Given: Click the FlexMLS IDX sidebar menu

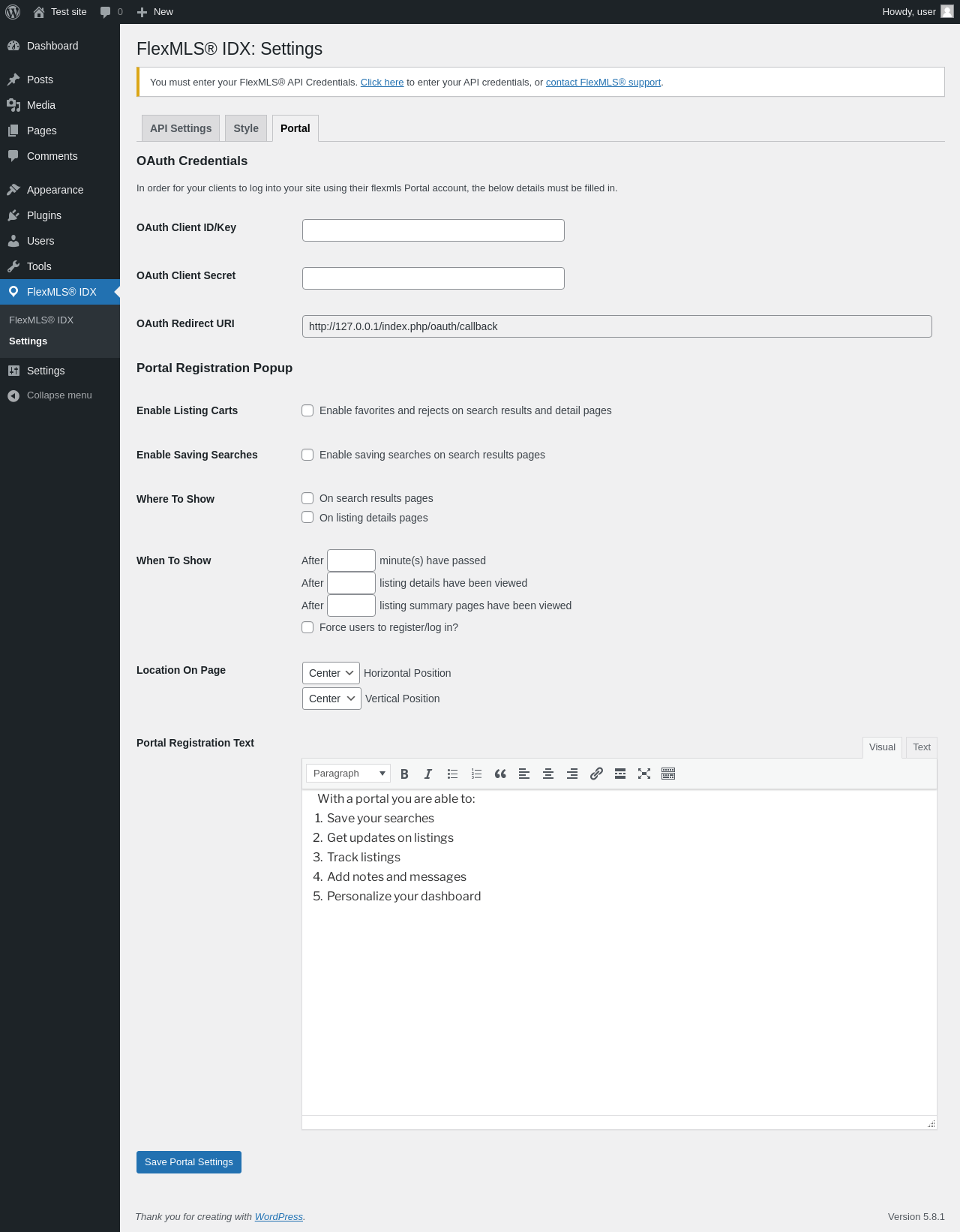Looking at the screenshot, I should click(x=60, y=292).
